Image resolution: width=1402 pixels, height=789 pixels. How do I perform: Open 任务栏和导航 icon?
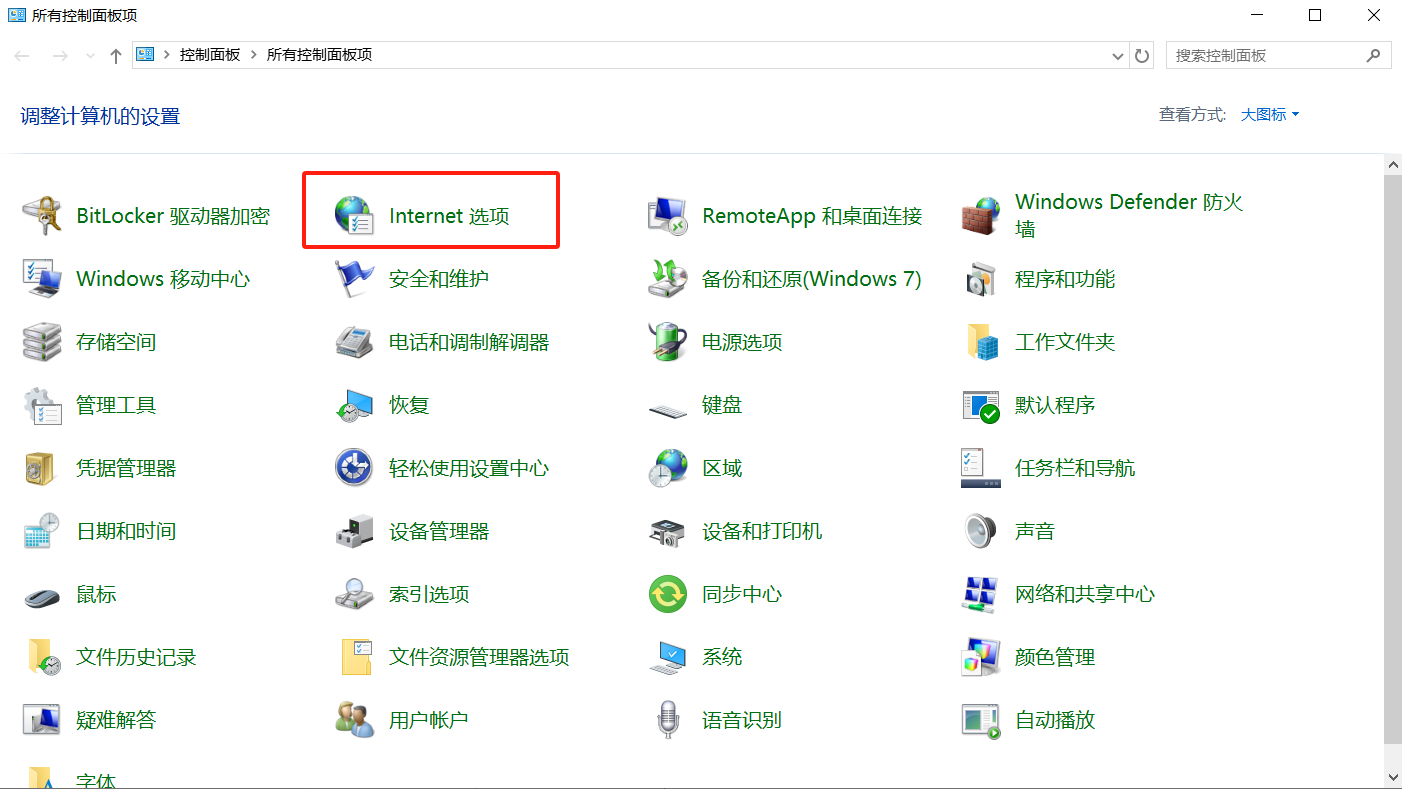[x=981, y=468]
